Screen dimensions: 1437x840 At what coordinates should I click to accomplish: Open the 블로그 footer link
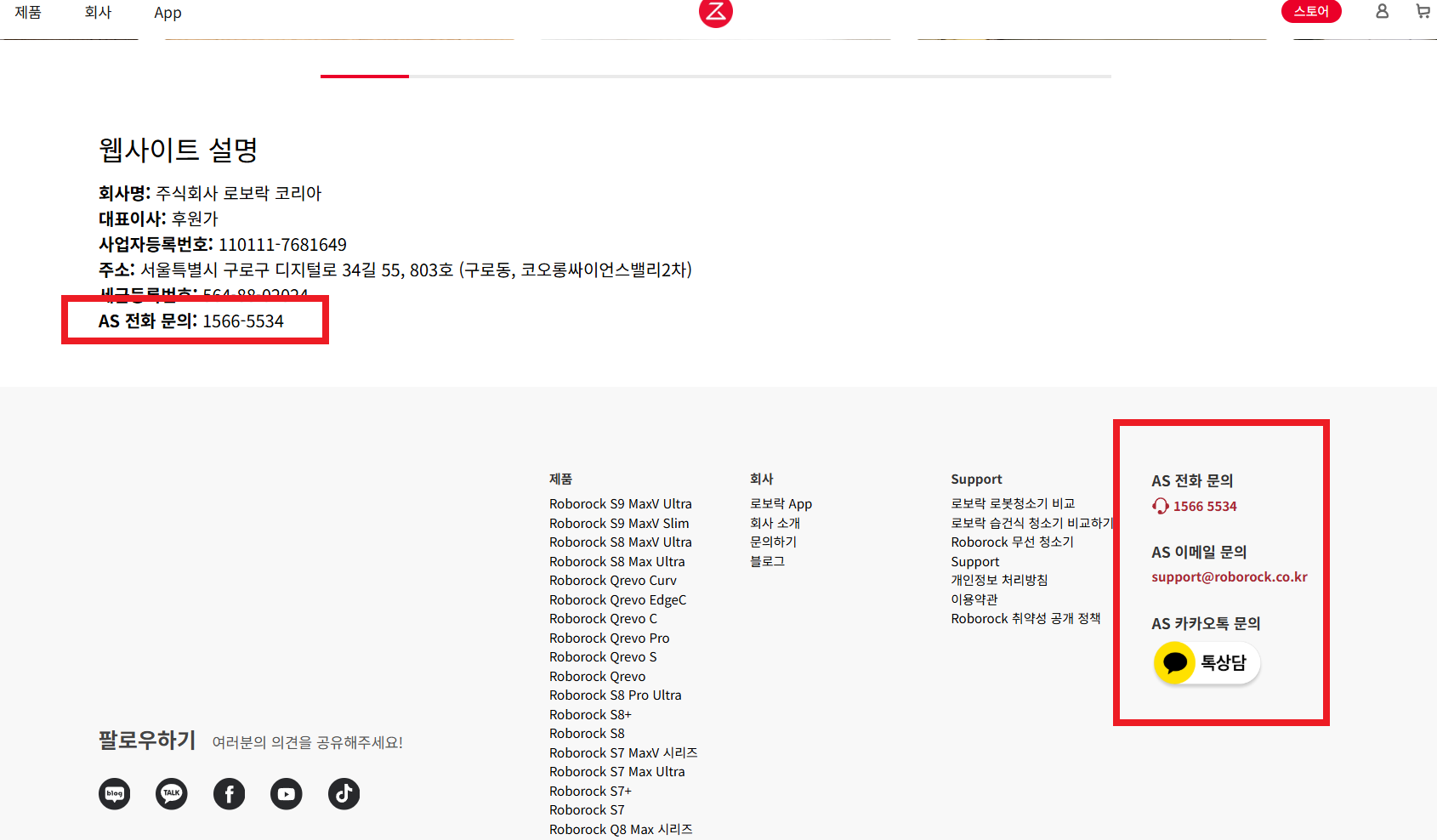point(767,562)
